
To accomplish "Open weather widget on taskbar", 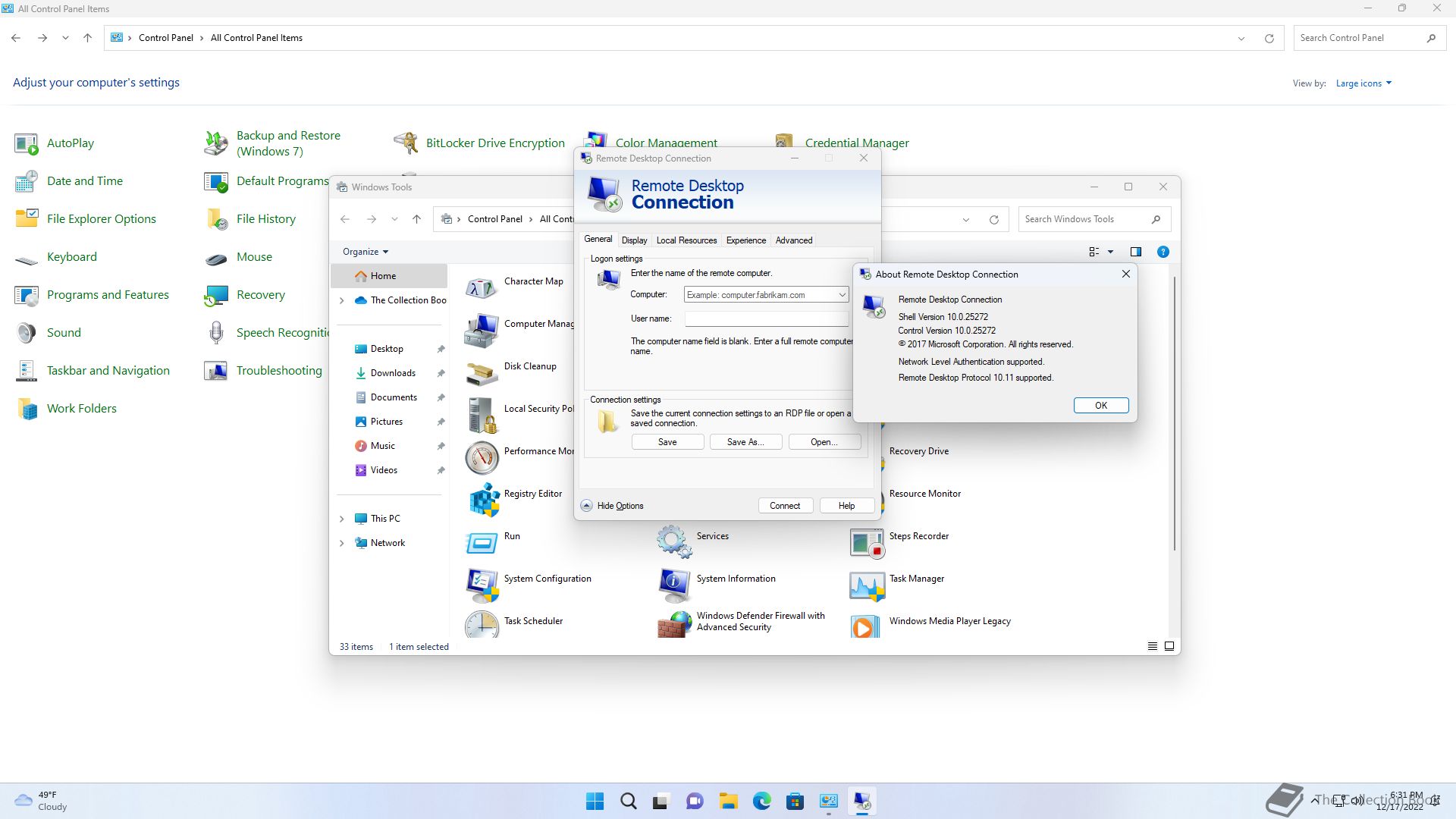I will 42,801.
